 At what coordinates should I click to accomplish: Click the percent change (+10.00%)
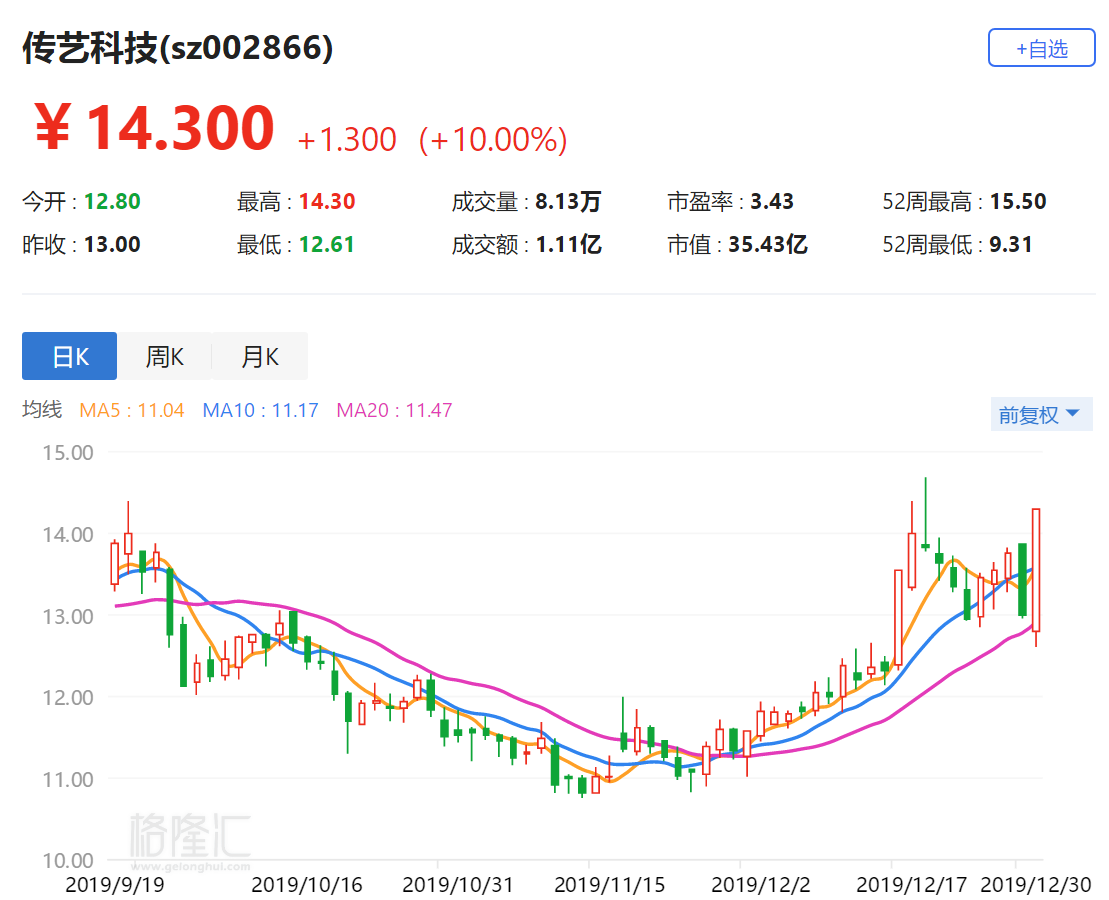point(493,139)
